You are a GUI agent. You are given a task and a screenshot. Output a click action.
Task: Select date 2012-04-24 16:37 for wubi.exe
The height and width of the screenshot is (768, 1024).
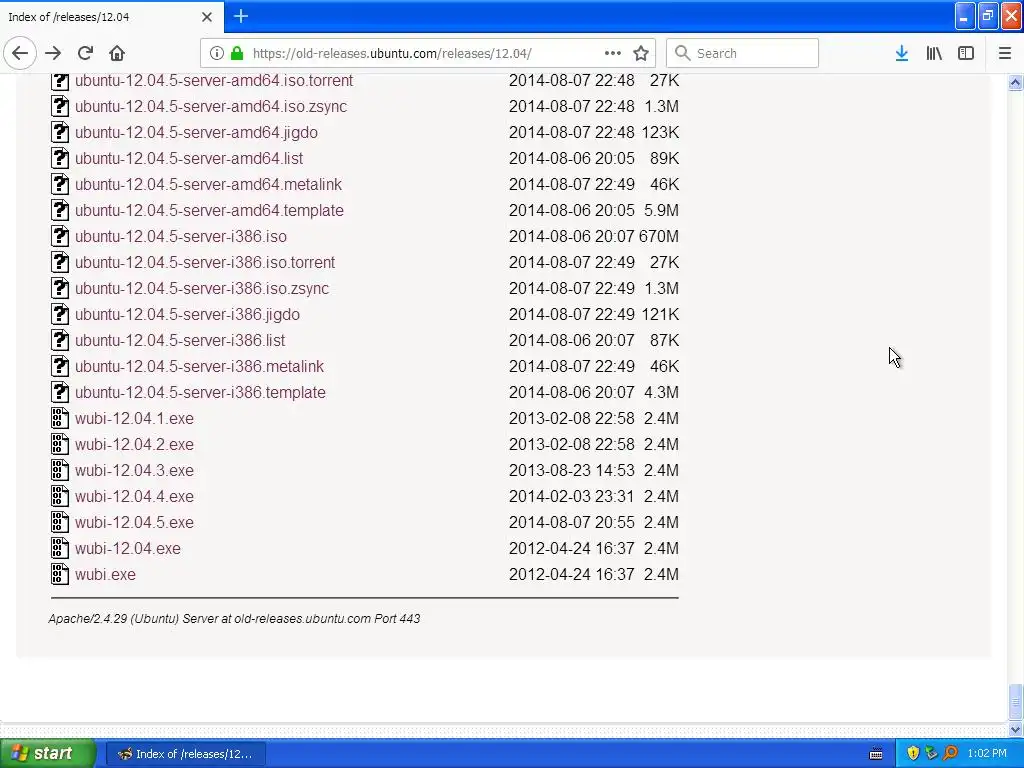coord(571,575)
